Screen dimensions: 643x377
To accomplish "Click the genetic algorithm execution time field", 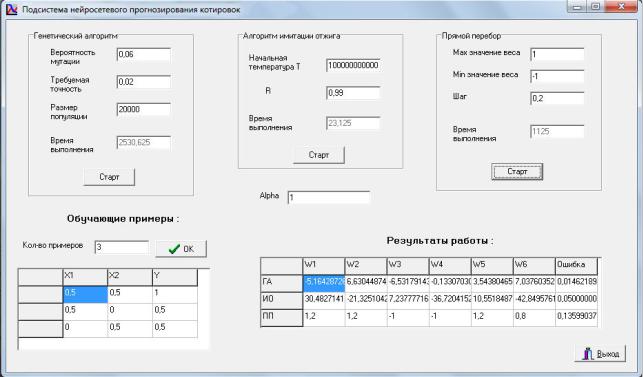I will point(144,143).
